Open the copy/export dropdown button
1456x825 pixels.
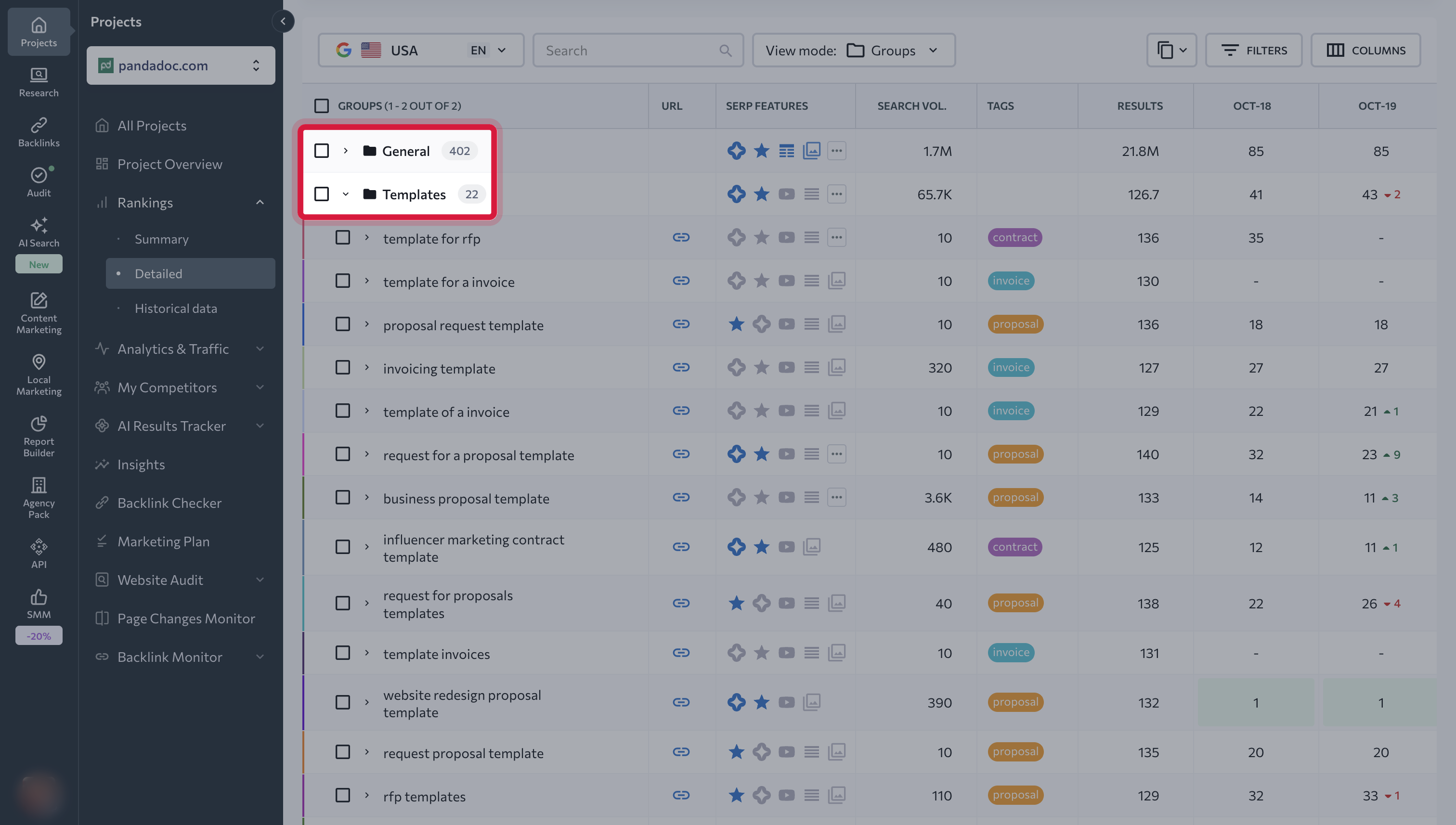1171,51
